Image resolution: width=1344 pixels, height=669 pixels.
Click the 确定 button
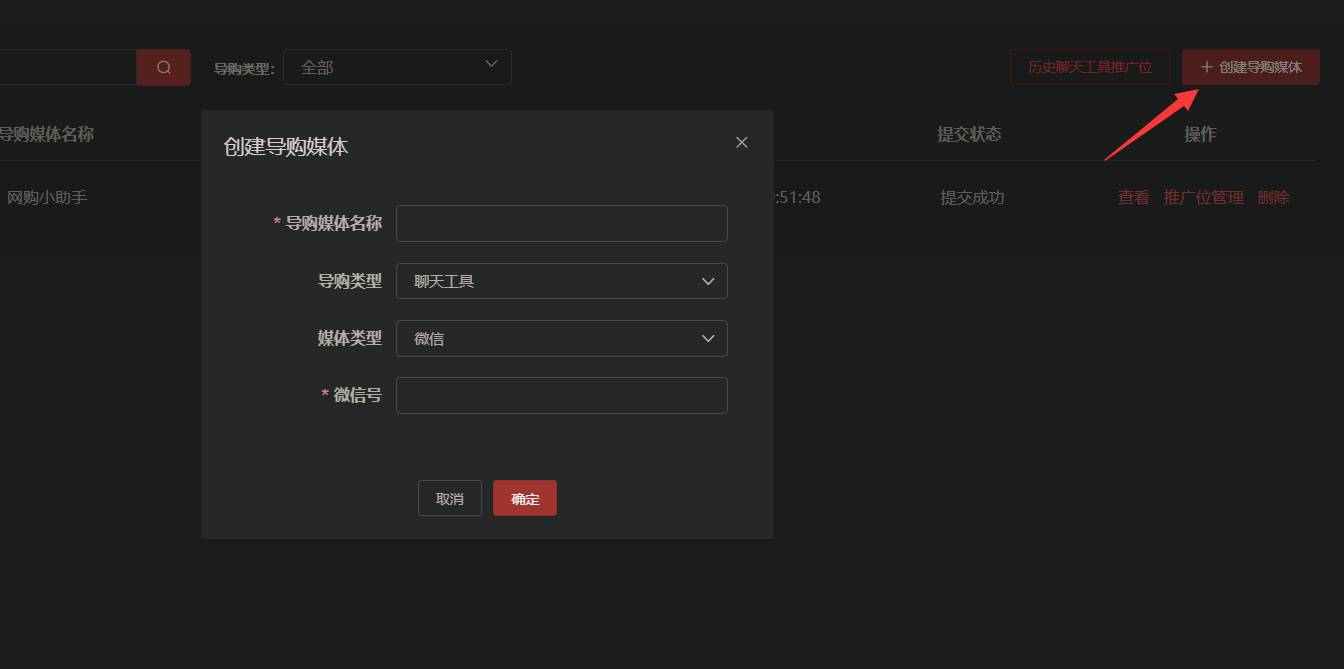(x=525, y=498)
